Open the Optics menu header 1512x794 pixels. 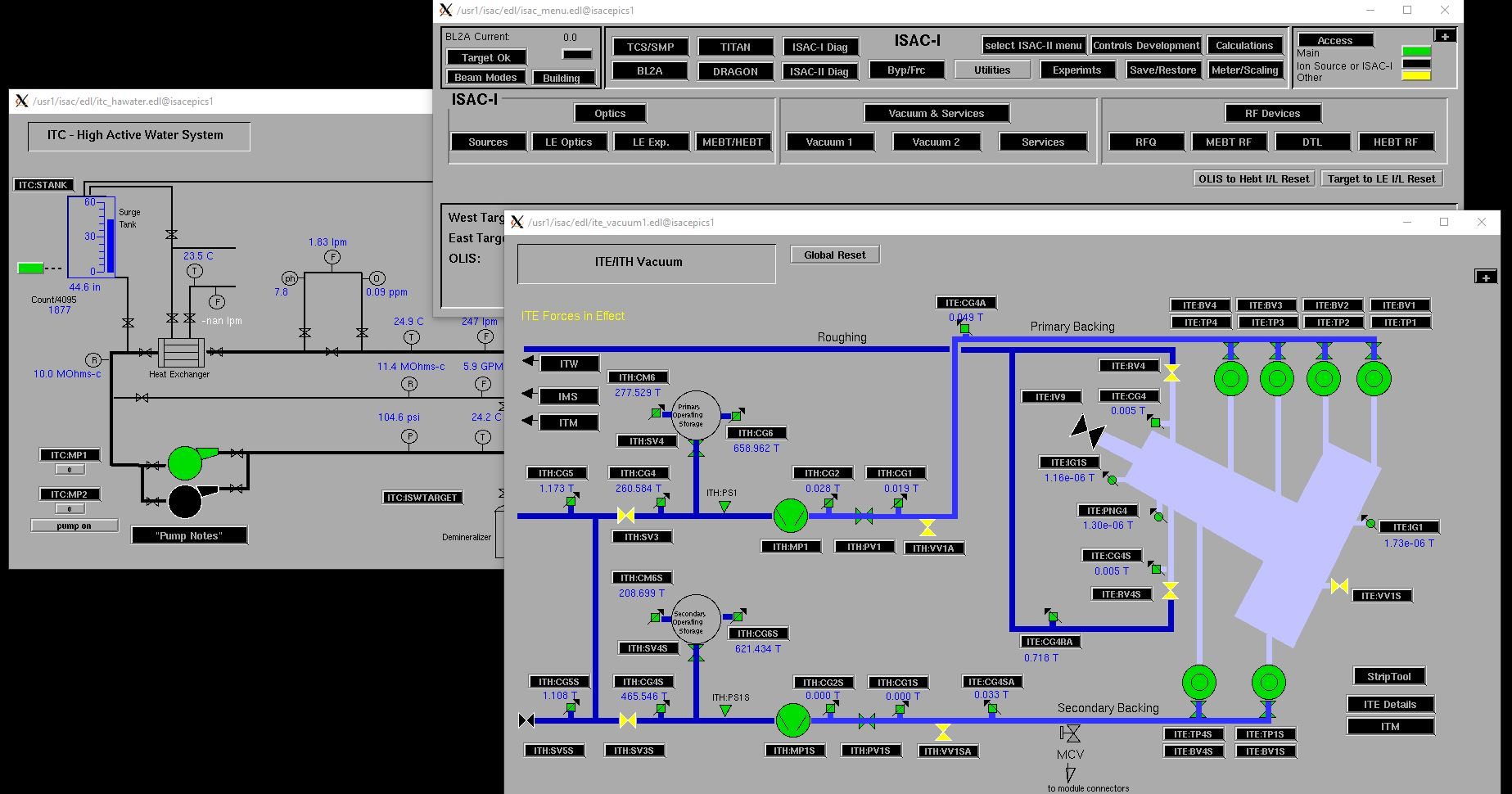click(x=610, y=113)
